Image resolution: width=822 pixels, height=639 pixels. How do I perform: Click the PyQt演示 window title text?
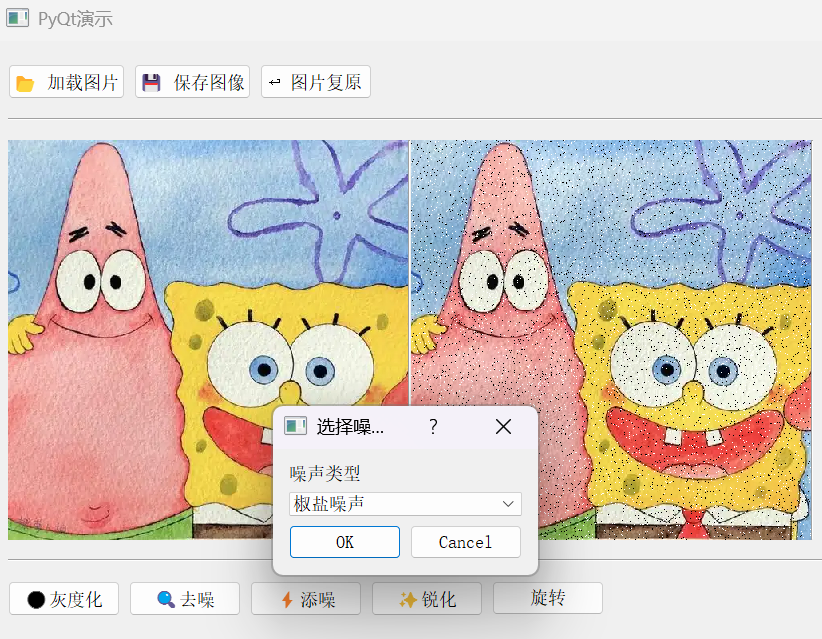tap(75, 19)
